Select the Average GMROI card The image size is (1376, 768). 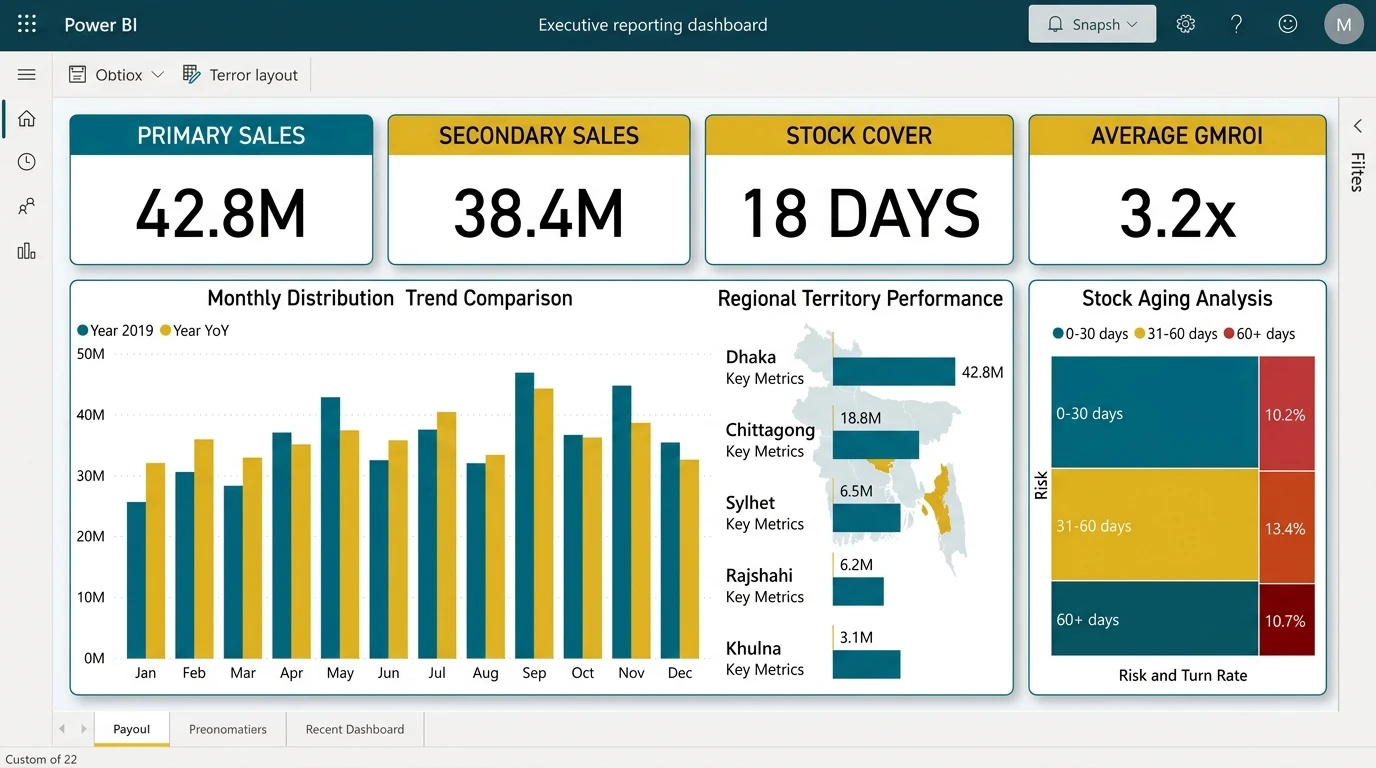click(1178, 190)
